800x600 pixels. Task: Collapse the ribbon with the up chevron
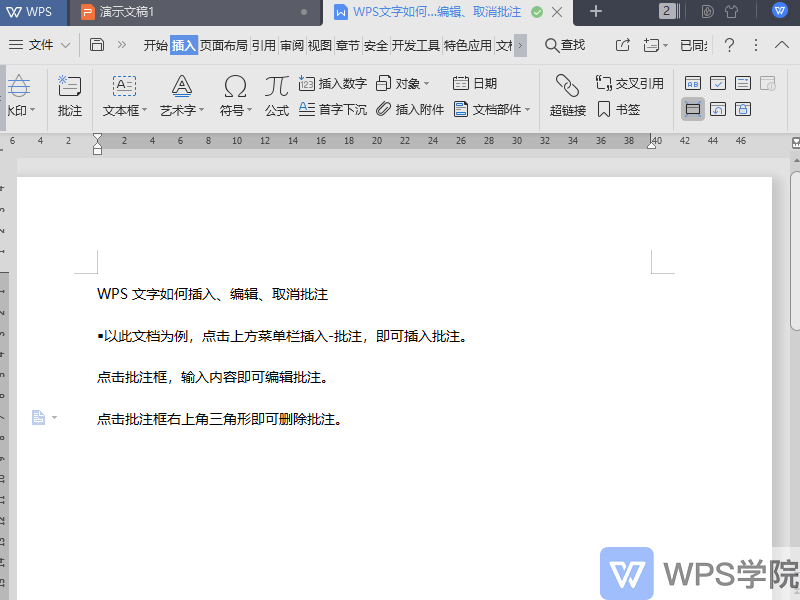pyautogui.click(x=783, y=45)
